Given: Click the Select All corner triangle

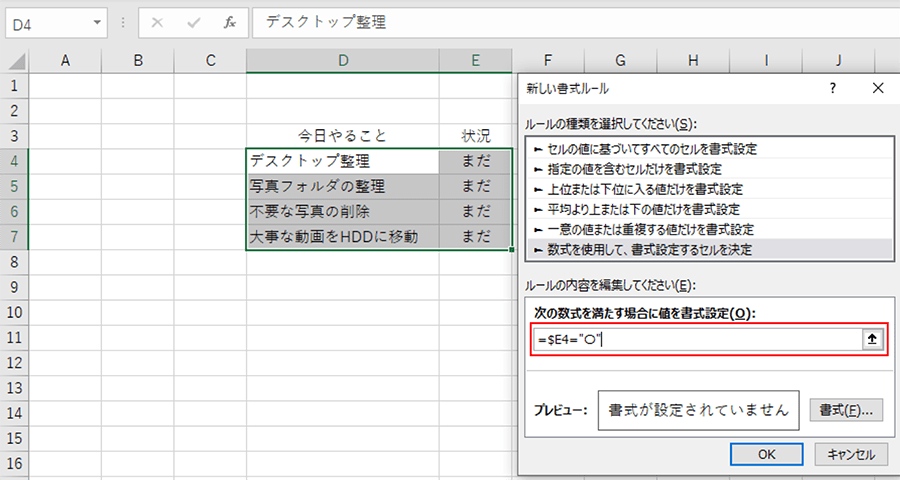Looking at the screenshot, I should point(14,61).
